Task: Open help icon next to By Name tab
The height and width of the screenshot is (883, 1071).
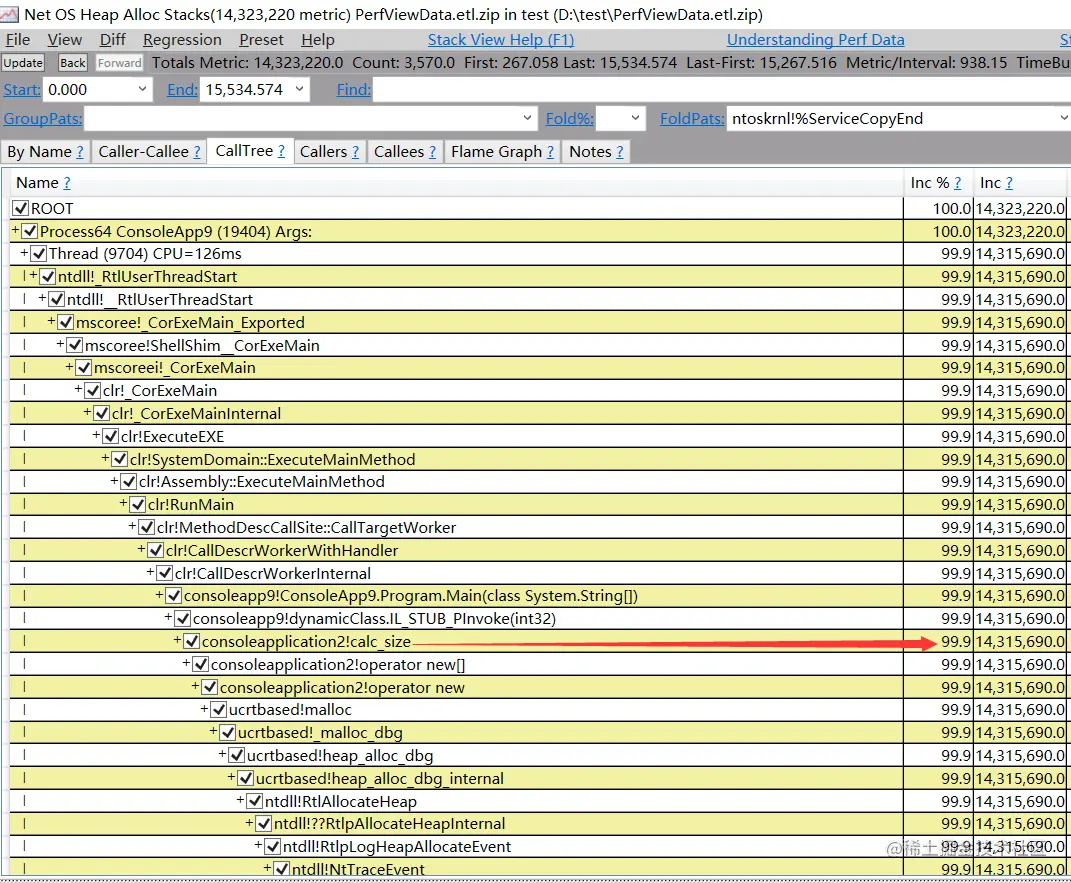Action: click(80, 152)
